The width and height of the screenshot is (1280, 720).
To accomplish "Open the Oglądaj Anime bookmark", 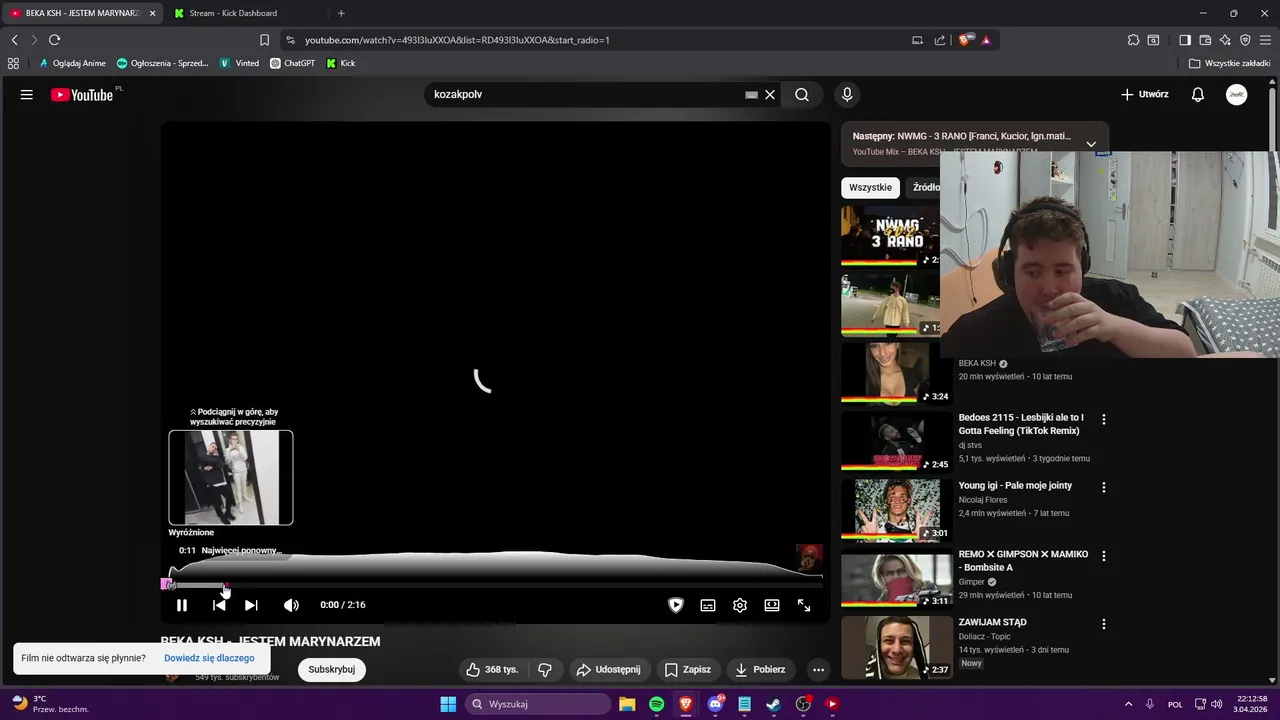I will coord(72,63).
